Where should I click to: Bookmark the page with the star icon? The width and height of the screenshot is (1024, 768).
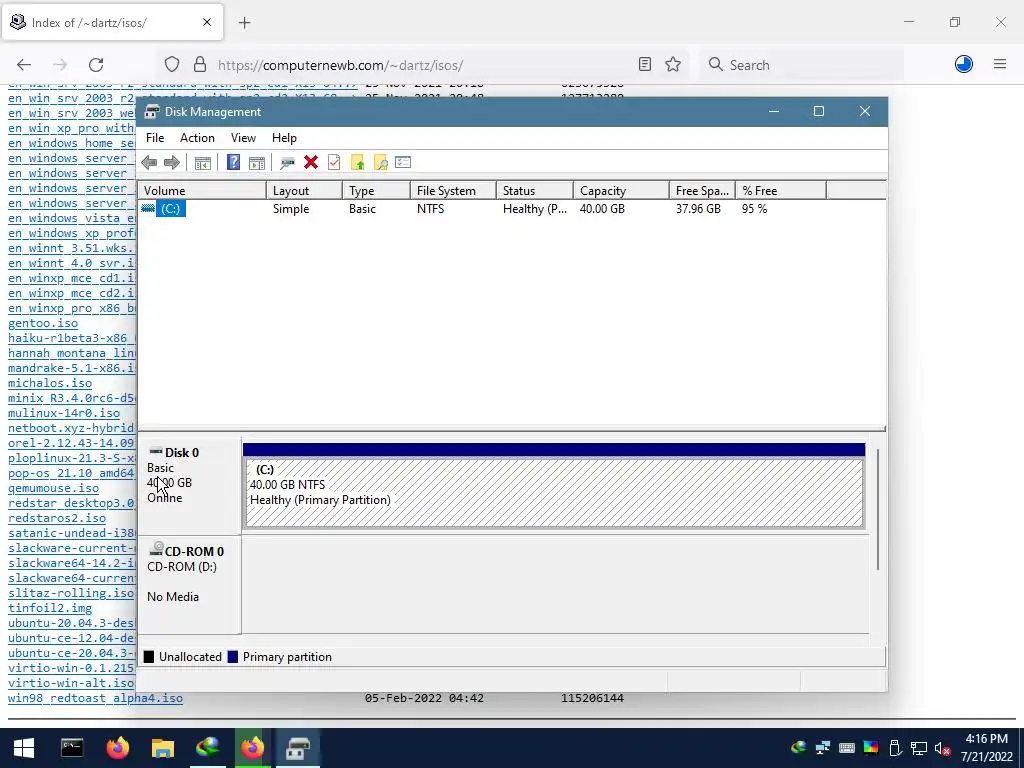pos(673,65)
